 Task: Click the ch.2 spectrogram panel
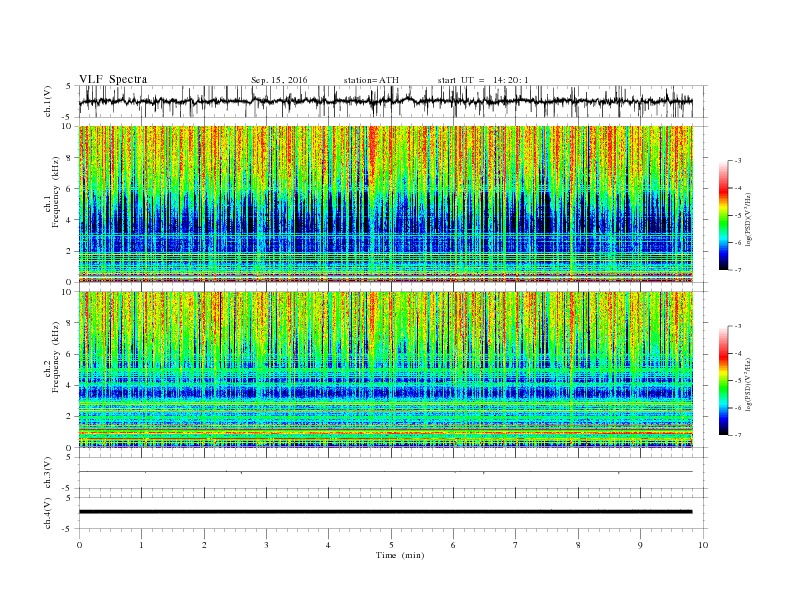pos(385,369)
